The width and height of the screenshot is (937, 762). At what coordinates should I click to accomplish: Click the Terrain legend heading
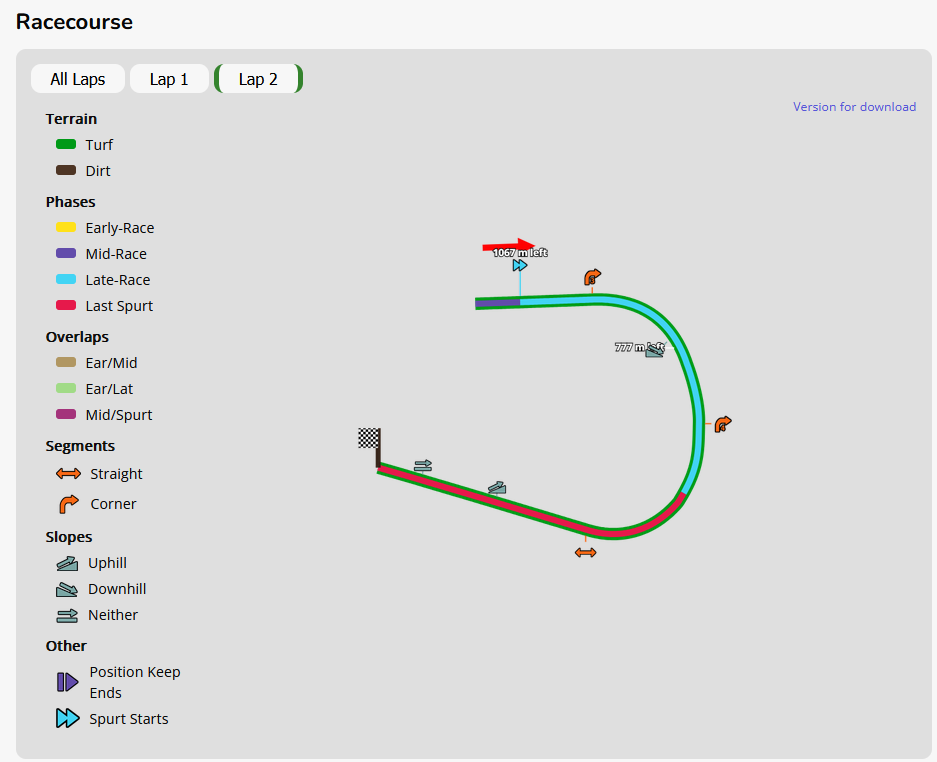[71, 119]
